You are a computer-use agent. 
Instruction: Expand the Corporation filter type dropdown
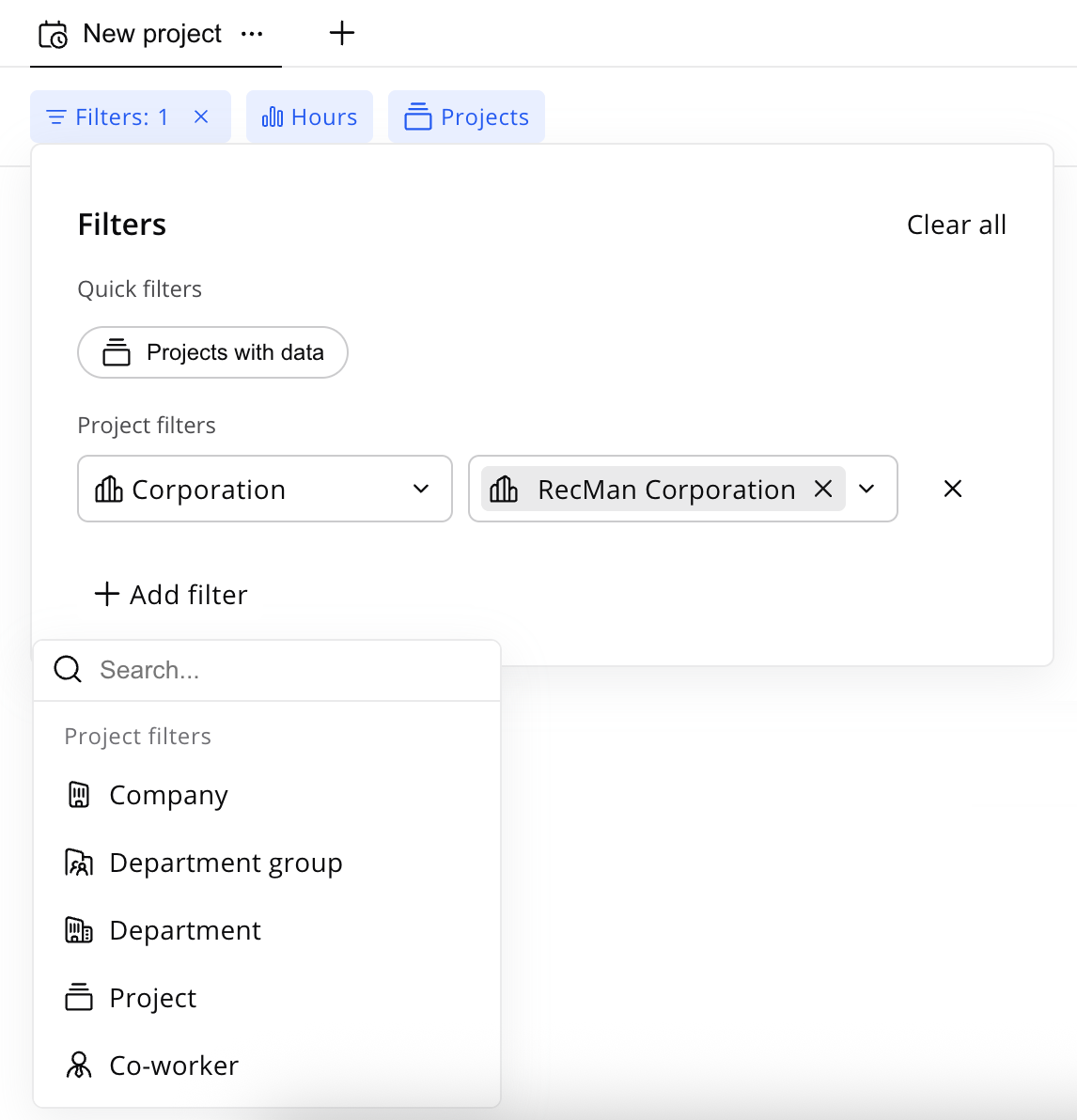point(264,489)
